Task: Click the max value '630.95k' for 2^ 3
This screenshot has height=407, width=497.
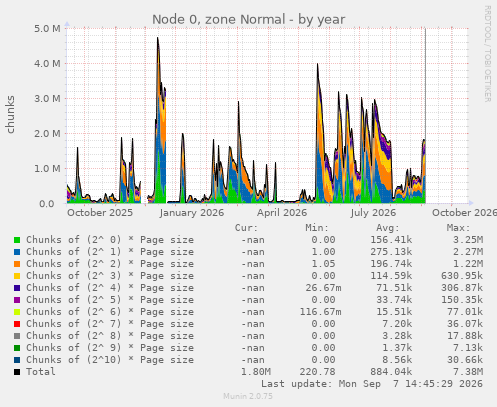Action: pyautogui.click(x=462, y=276)
